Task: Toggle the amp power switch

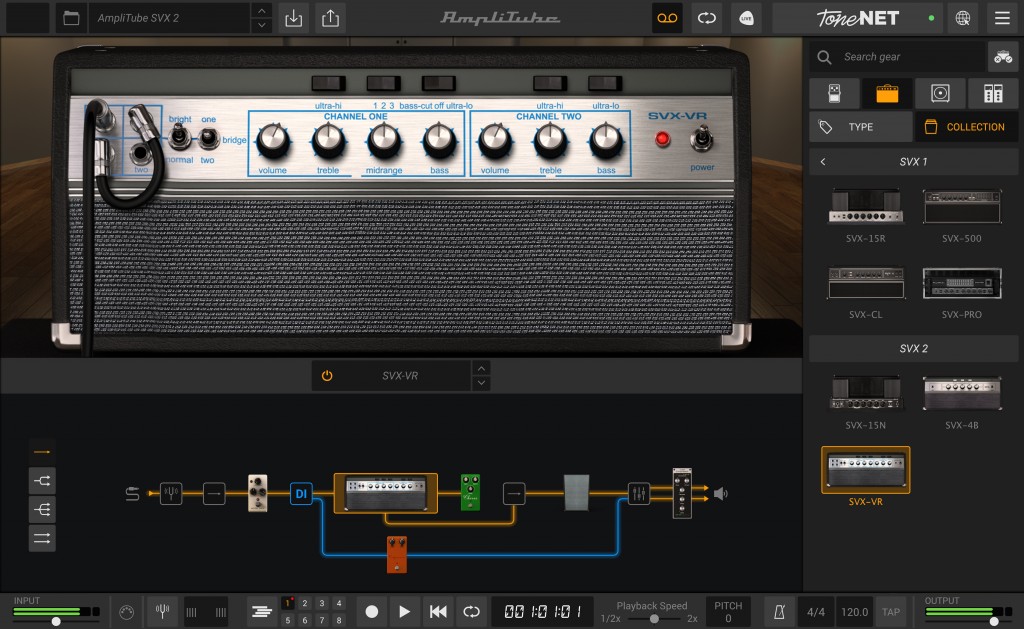Action: [702, 140]
